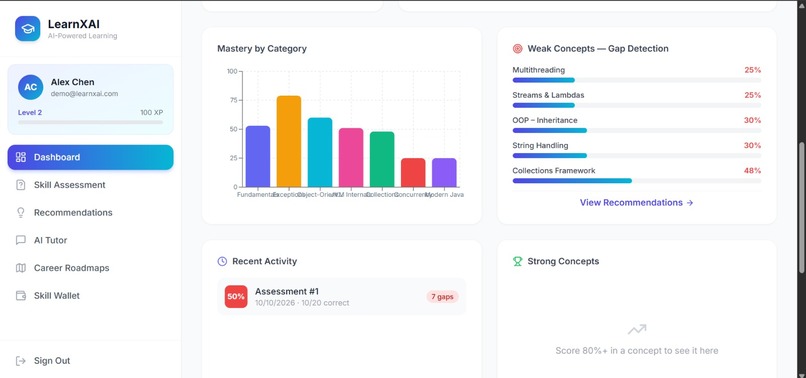Click the Mastery by Category heading
Image resolution: width=806 pixels, height=378 pixels.
pos(262,49)
